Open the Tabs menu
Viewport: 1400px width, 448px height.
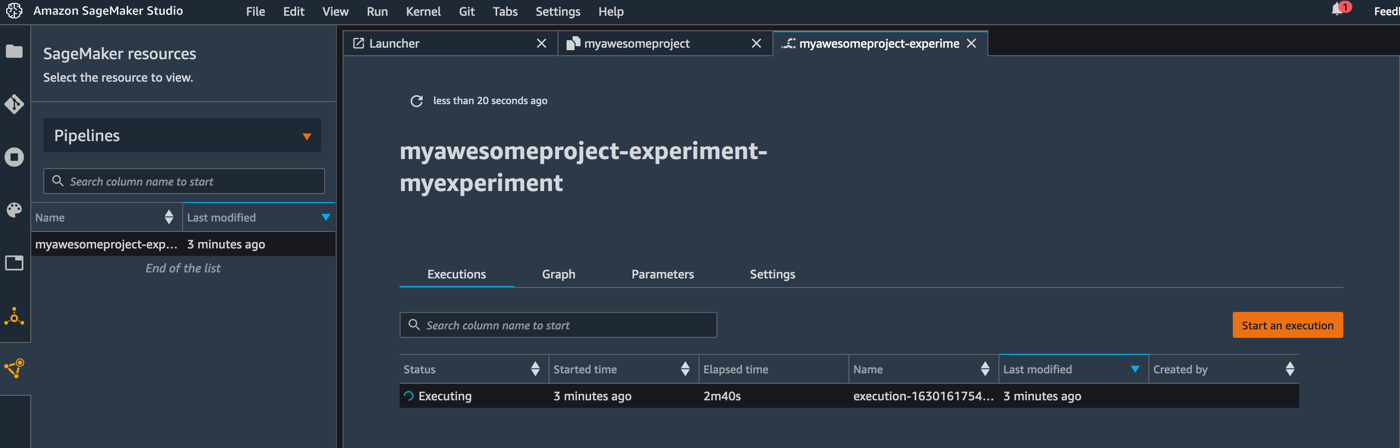pyautogui.click(x=505, y=12)
